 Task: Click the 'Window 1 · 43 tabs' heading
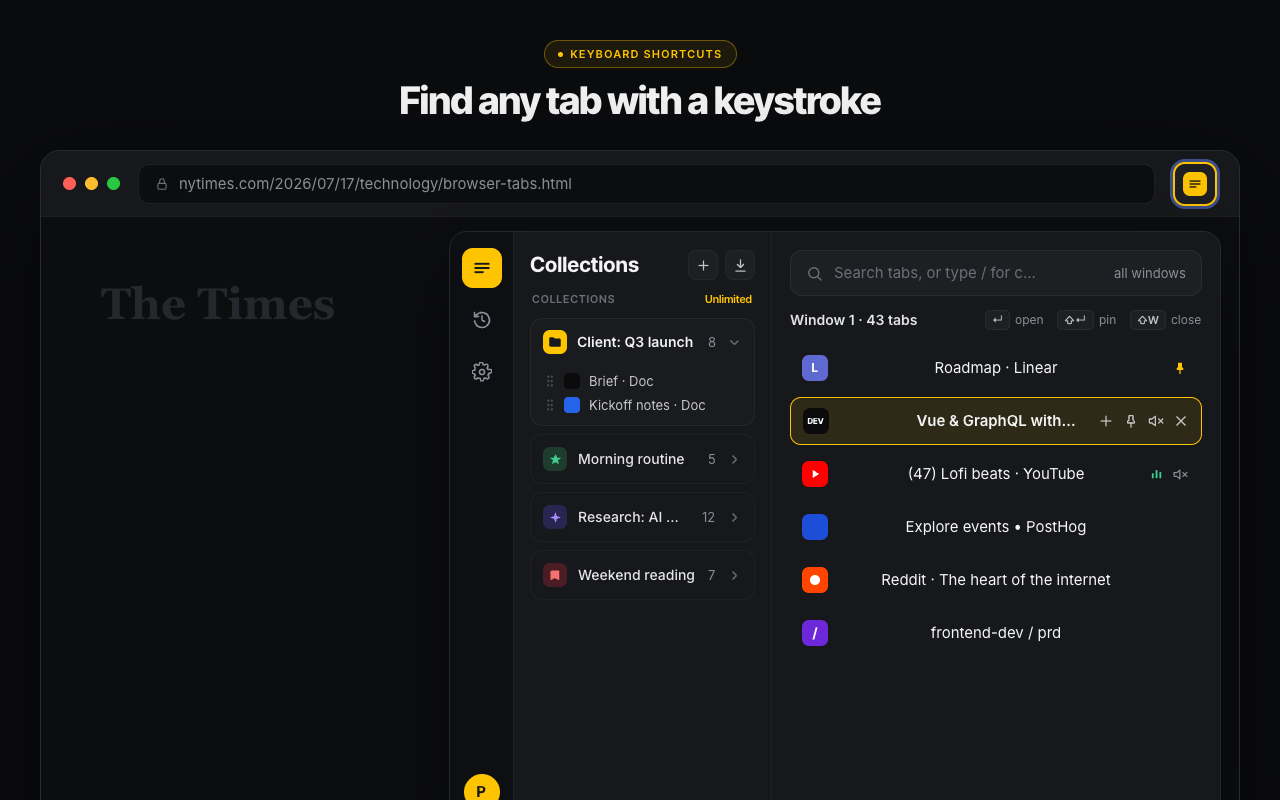853,320
